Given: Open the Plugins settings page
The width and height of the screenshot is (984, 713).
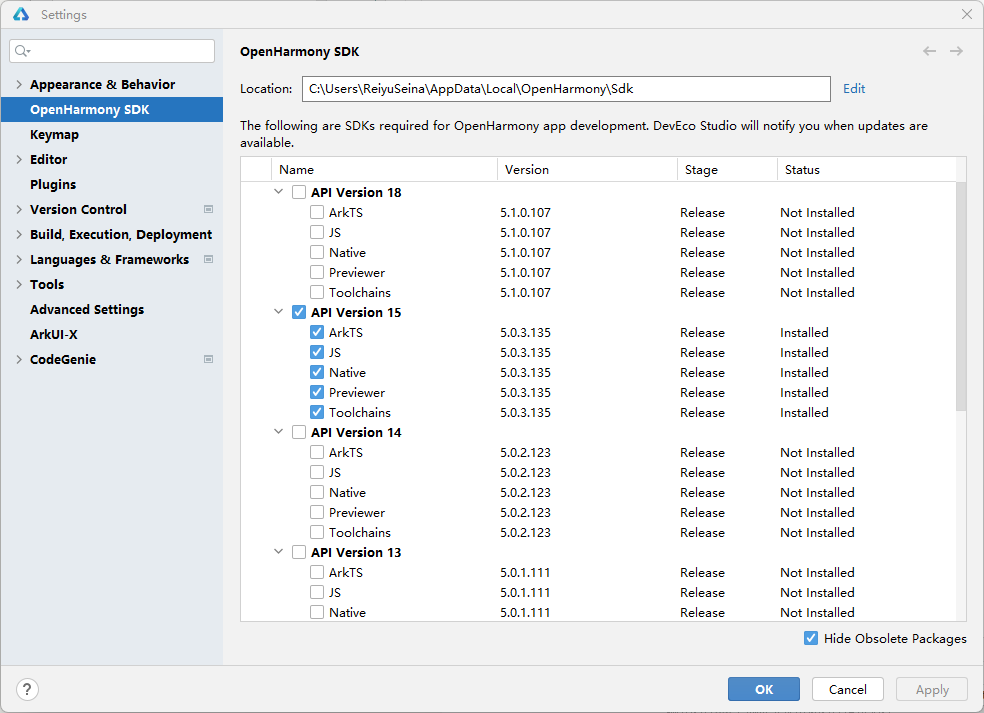Looking at the screenshot, I should click(x=112, y=185).
